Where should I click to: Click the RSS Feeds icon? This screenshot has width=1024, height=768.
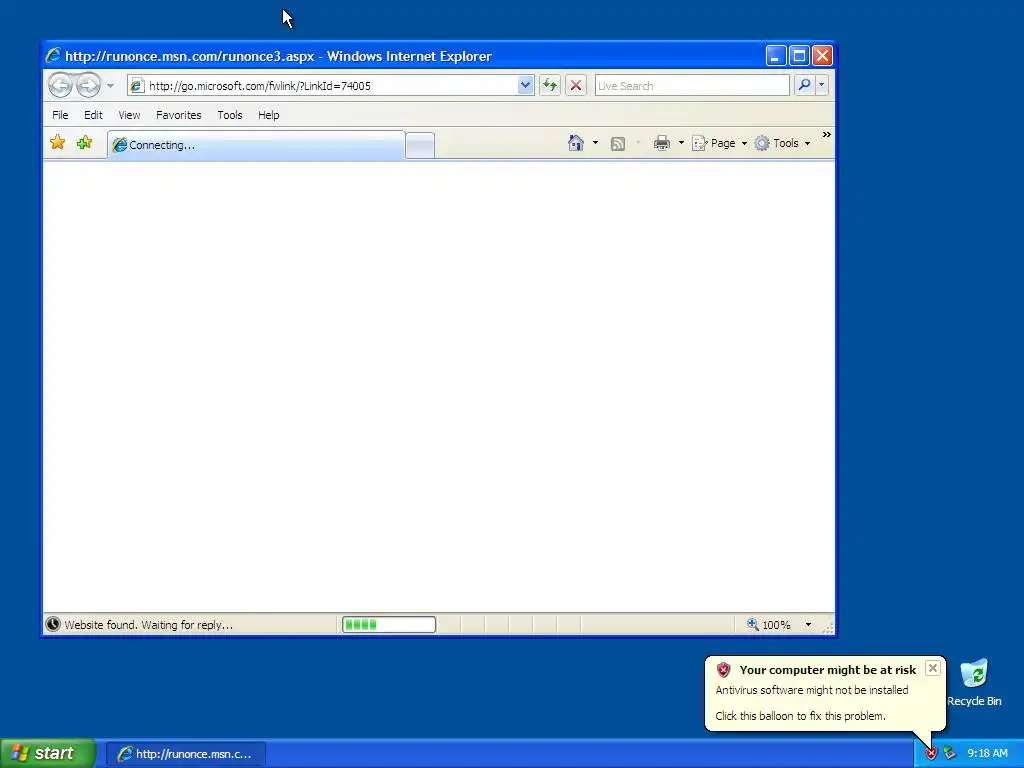(618, 144)
